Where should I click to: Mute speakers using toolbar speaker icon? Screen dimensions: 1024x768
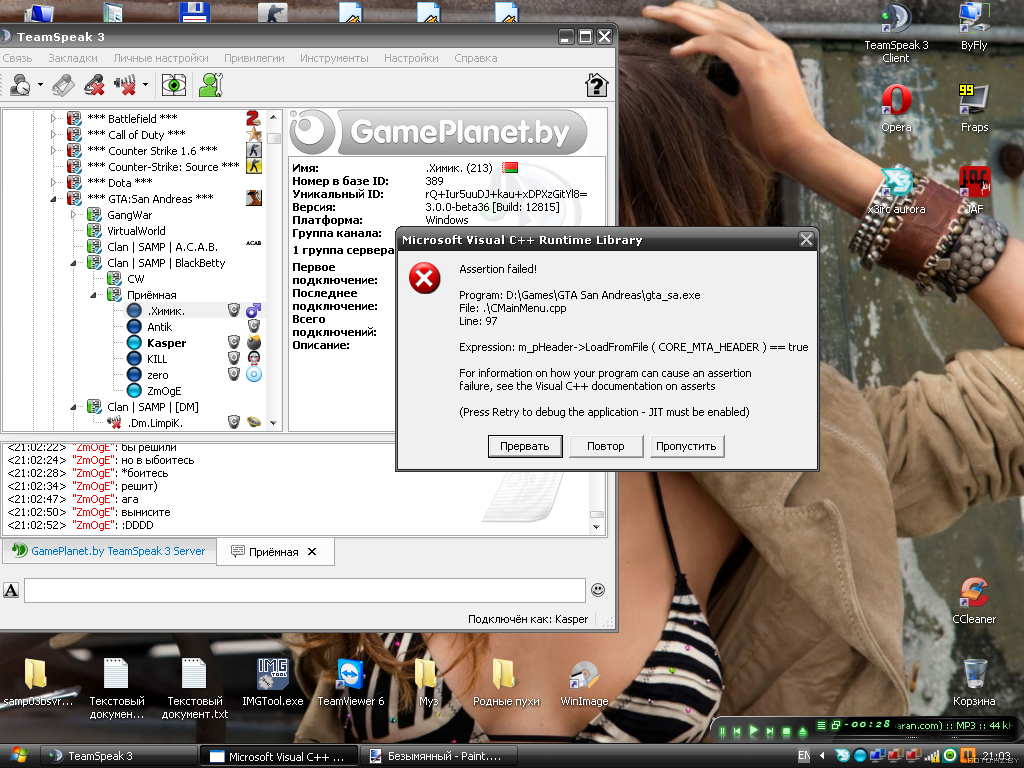point(125,85)
